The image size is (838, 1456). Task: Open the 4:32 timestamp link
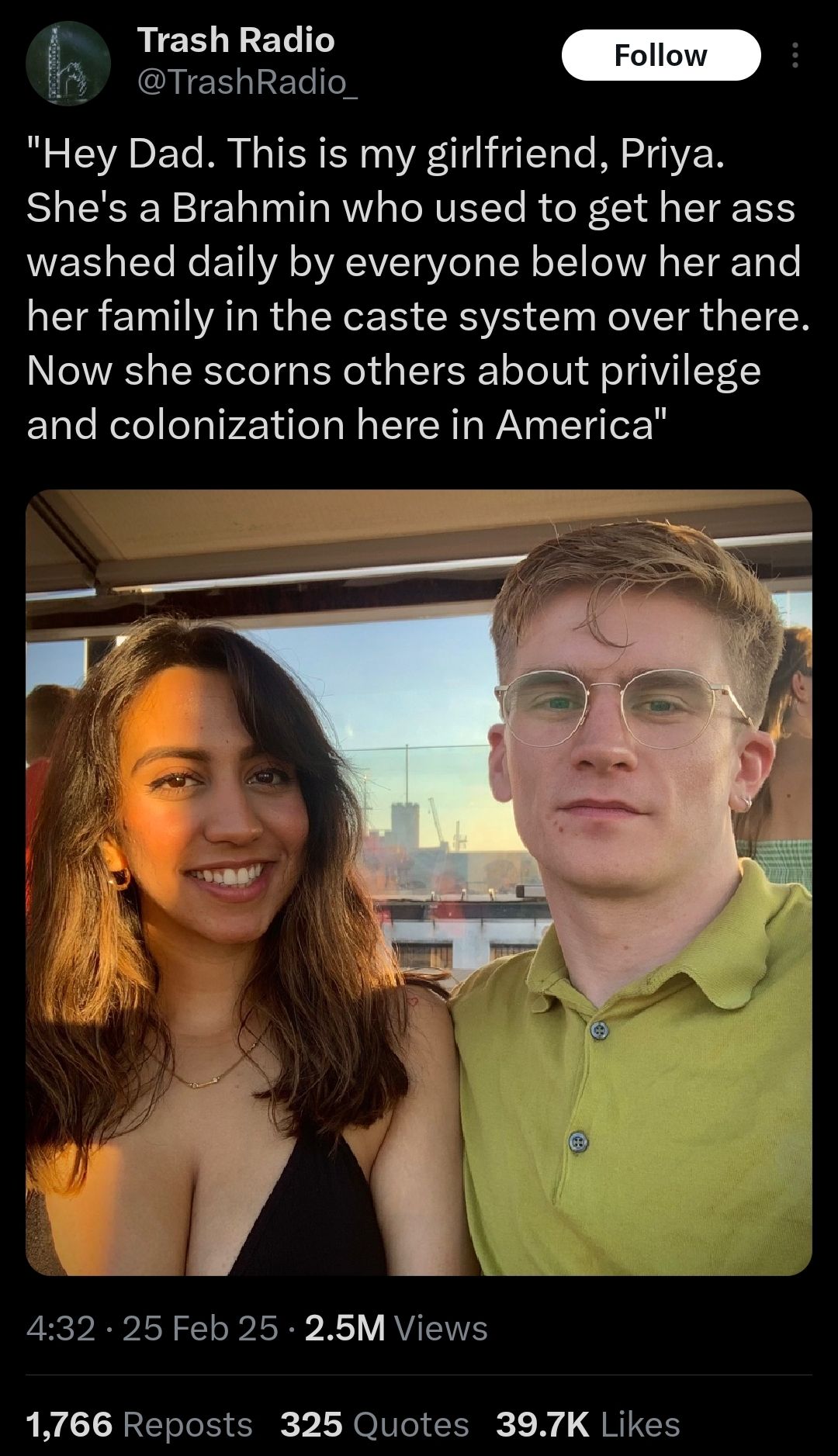coord(61,1328)
